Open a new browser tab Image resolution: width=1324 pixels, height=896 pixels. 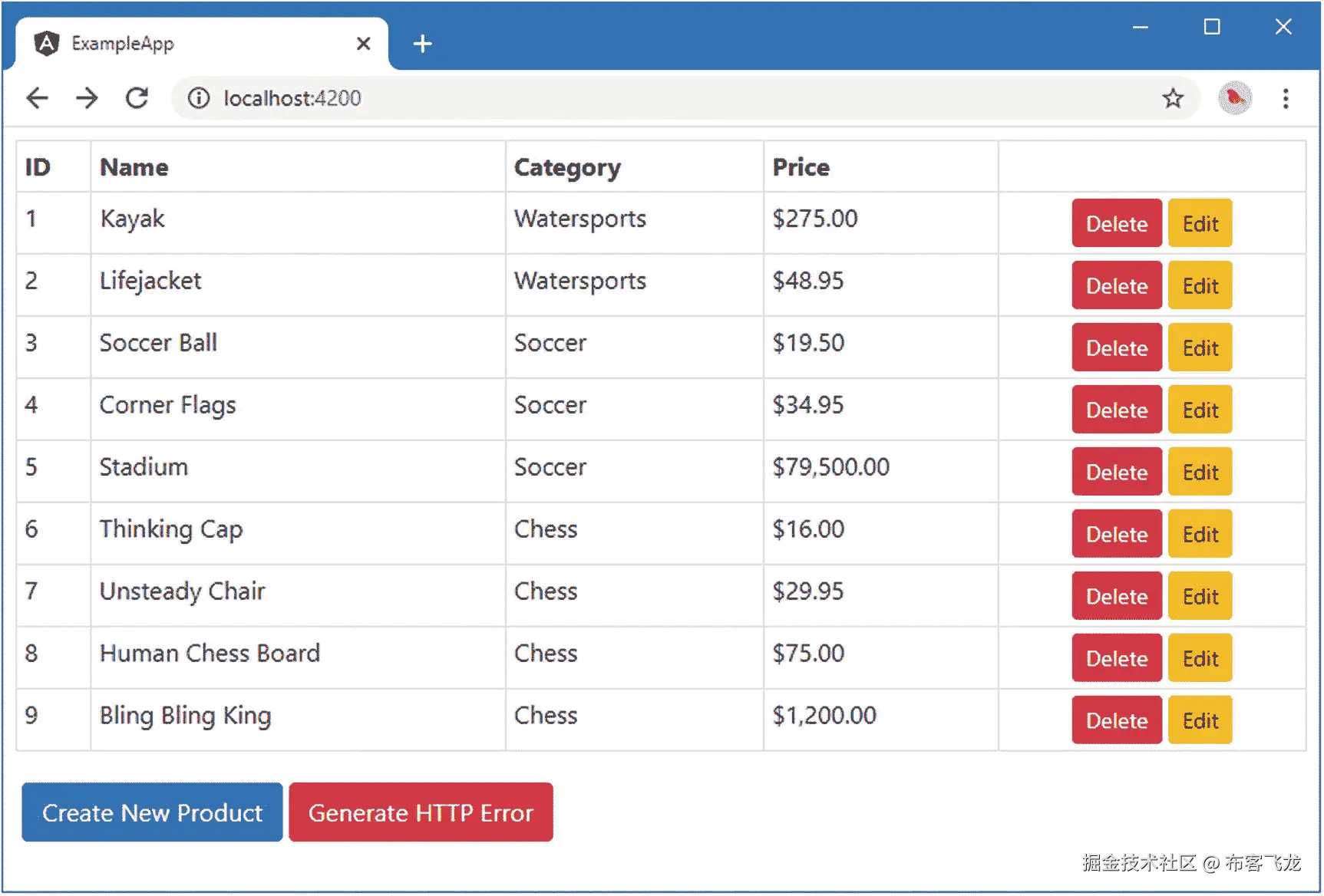click(x=422, y=44)
